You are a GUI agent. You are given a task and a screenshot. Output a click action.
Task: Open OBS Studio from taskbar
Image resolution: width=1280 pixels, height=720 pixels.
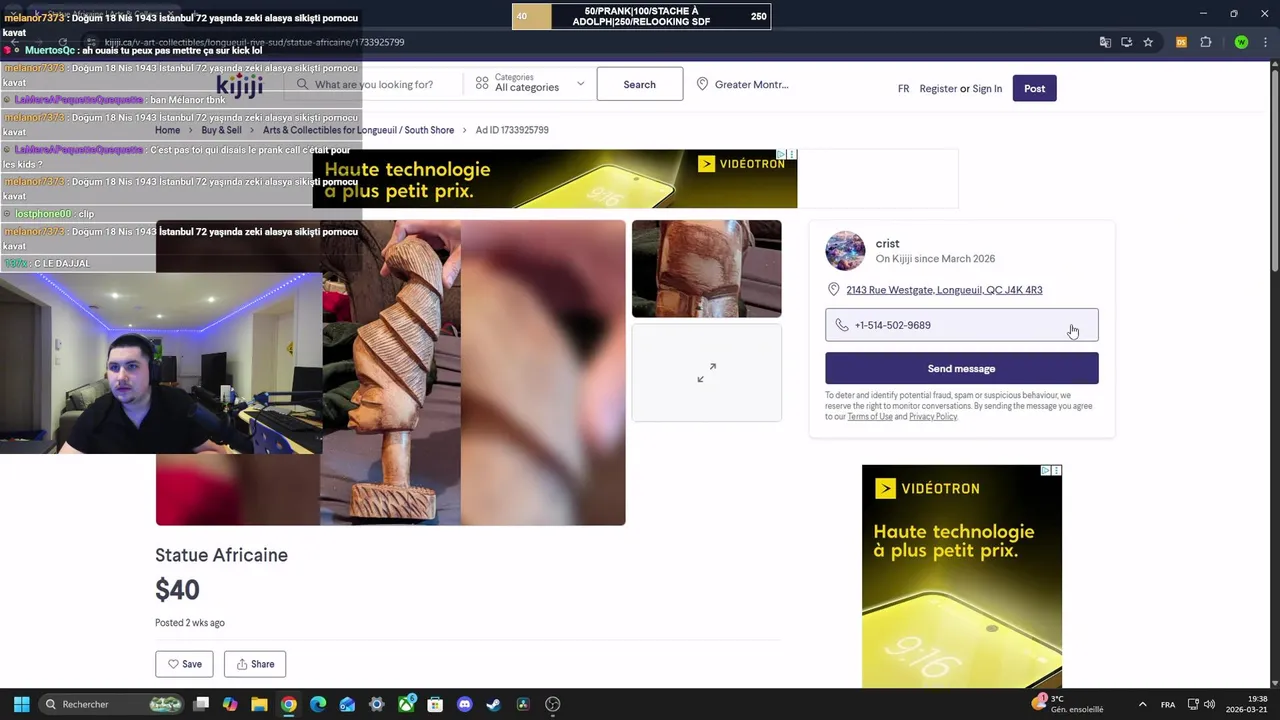click(552, 704)
